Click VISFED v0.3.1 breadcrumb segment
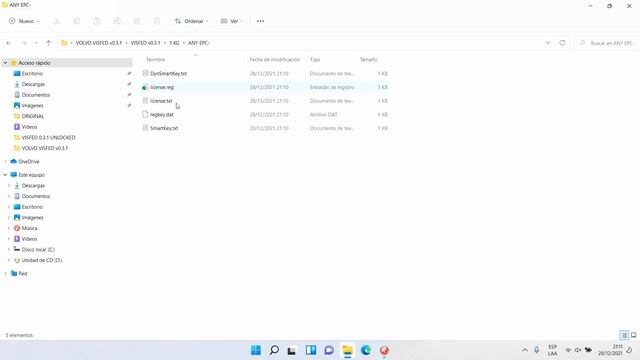Screen dimensions: 640x360 tap(145, 43)
